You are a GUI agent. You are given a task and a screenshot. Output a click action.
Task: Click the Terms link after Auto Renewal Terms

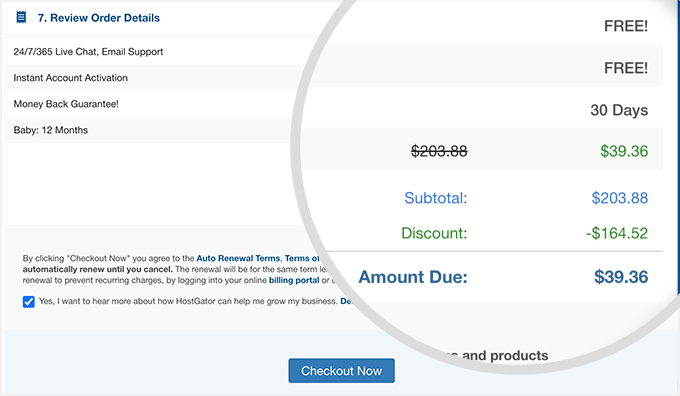[x=302, y=258]
